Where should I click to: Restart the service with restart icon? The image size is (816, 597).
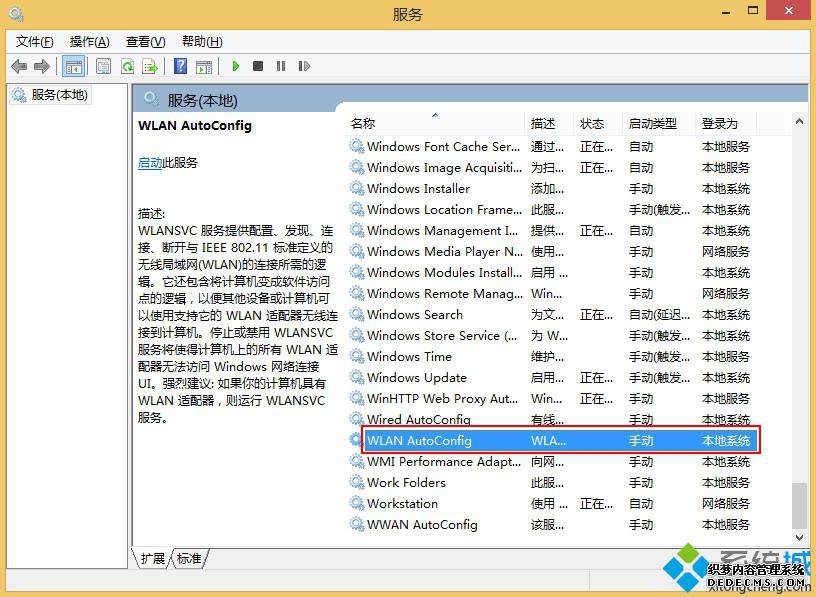click(x=304, y=66)
